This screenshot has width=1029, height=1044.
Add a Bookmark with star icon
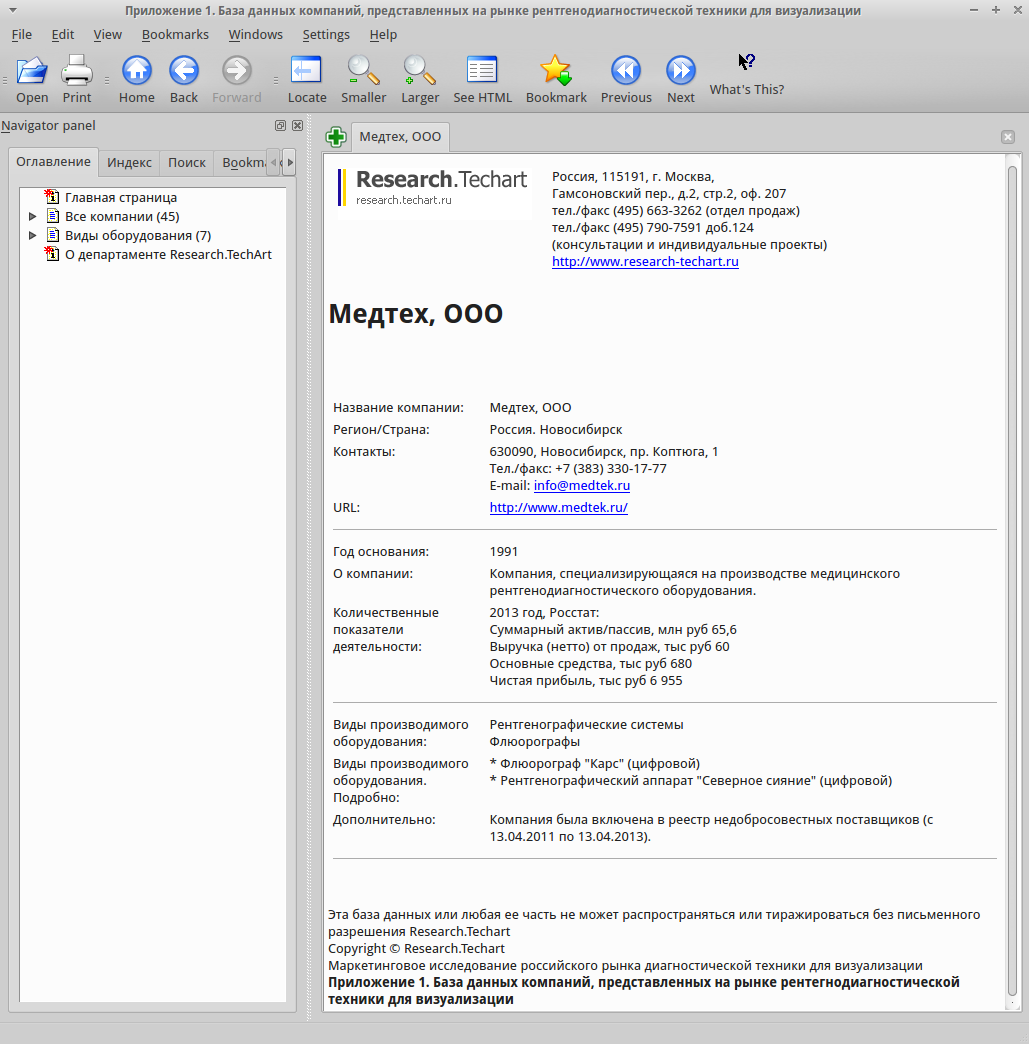556,79
